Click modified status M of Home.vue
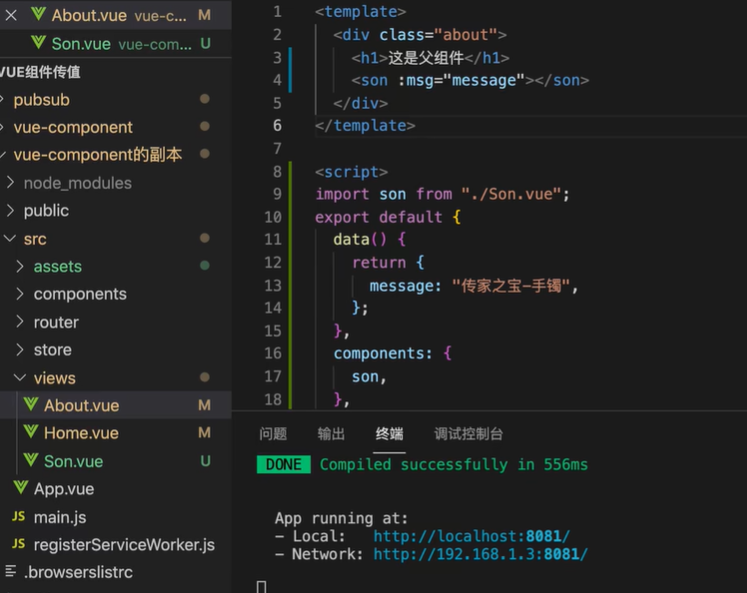This screenshot has height=593, width=747. pos(204,432)
